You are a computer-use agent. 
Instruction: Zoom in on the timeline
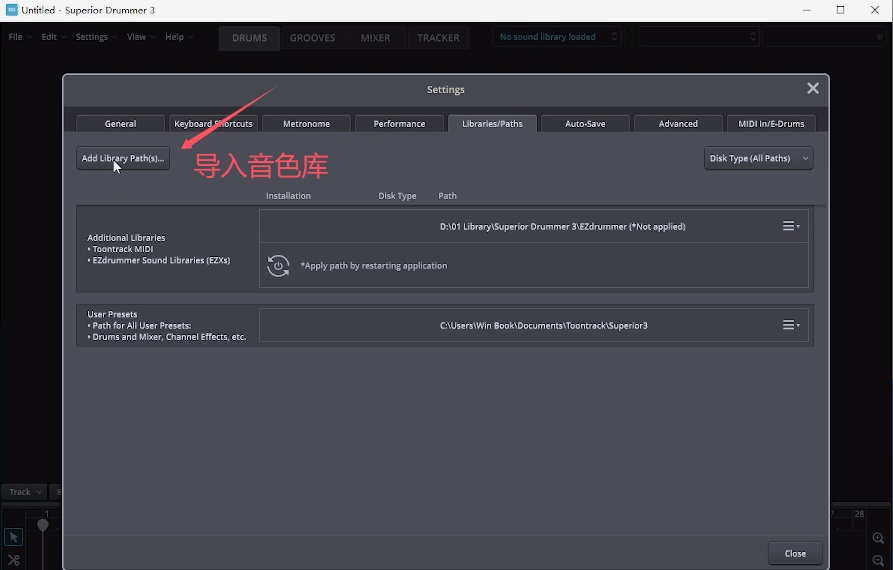(x=878, y=539)
